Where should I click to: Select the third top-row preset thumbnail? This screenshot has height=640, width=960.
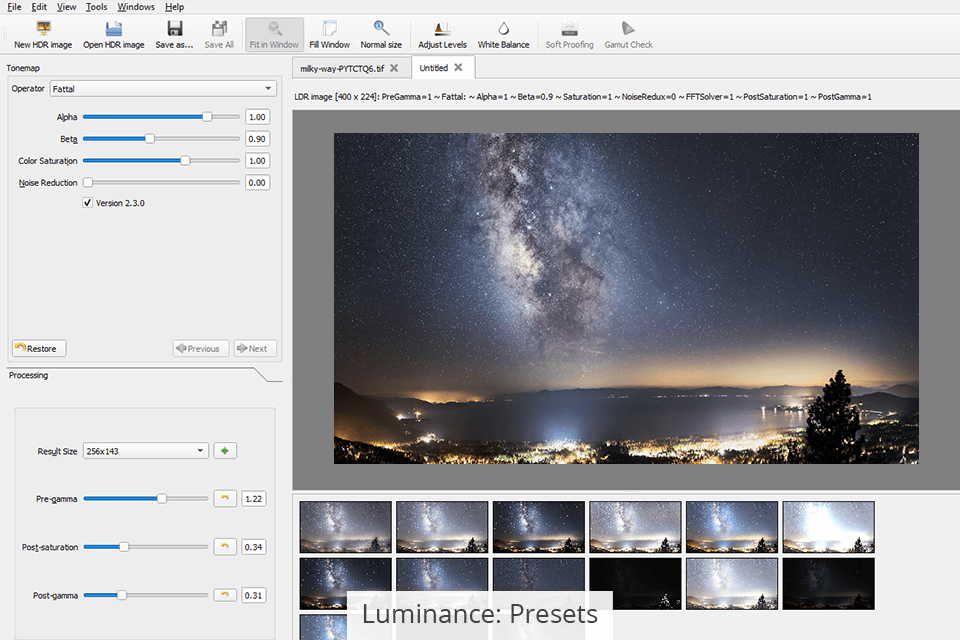click(539, 527)
